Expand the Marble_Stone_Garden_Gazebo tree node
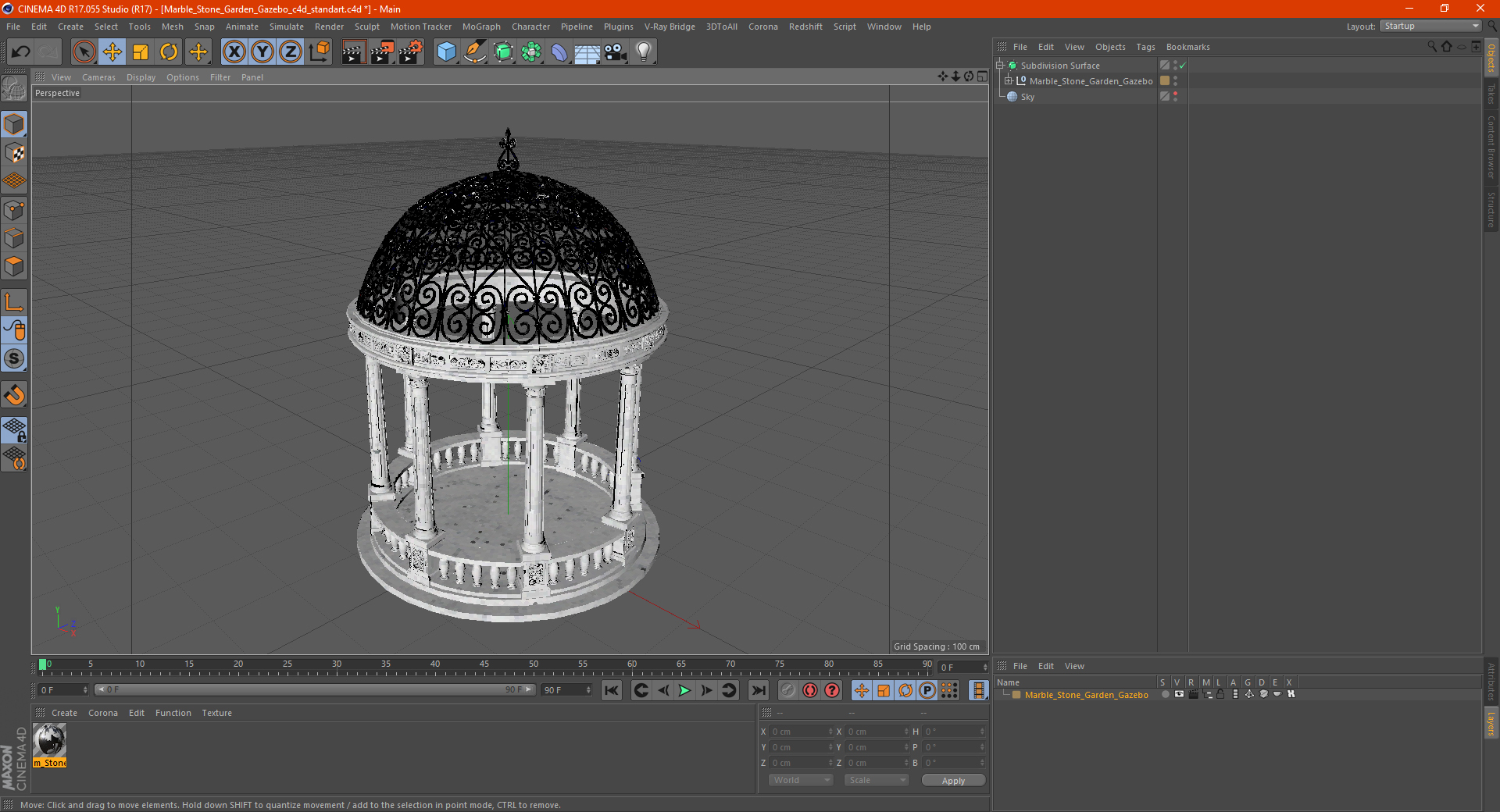This screenshot has width=1500, height=812. pyautogui.click(x=1009, y=80)
